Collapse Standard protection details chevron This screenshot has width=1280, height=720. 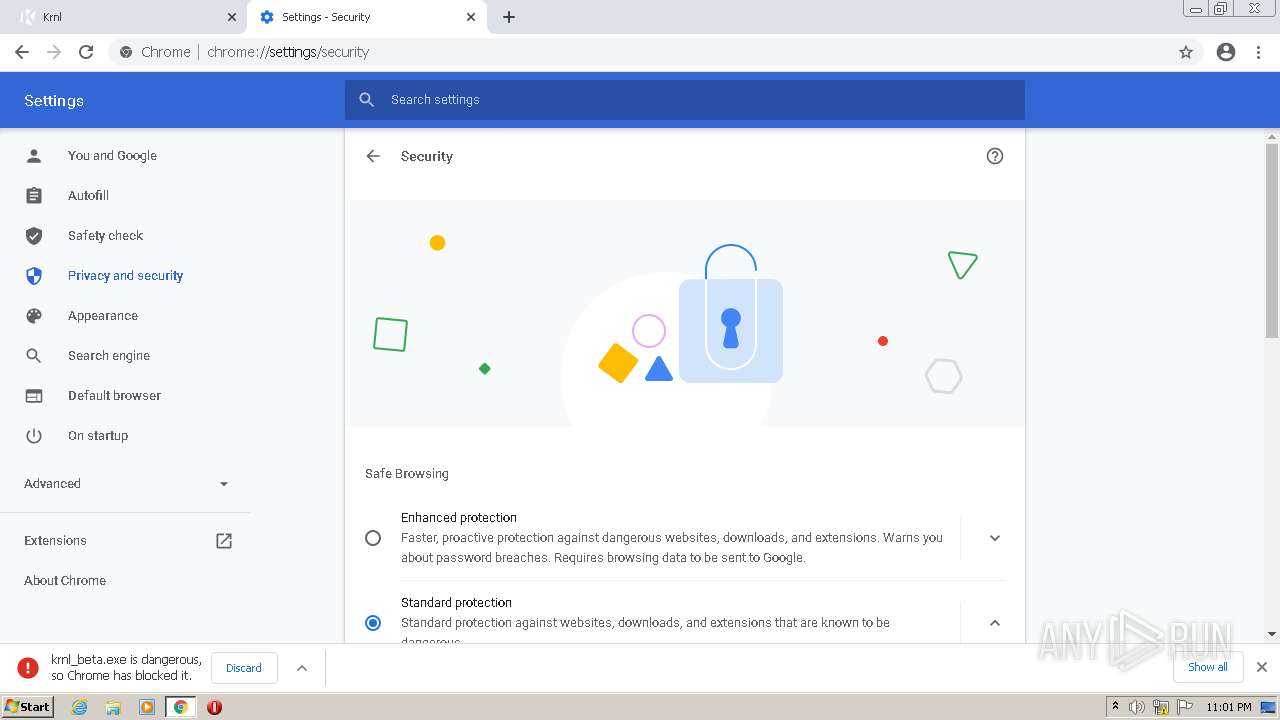coord(995,623)
